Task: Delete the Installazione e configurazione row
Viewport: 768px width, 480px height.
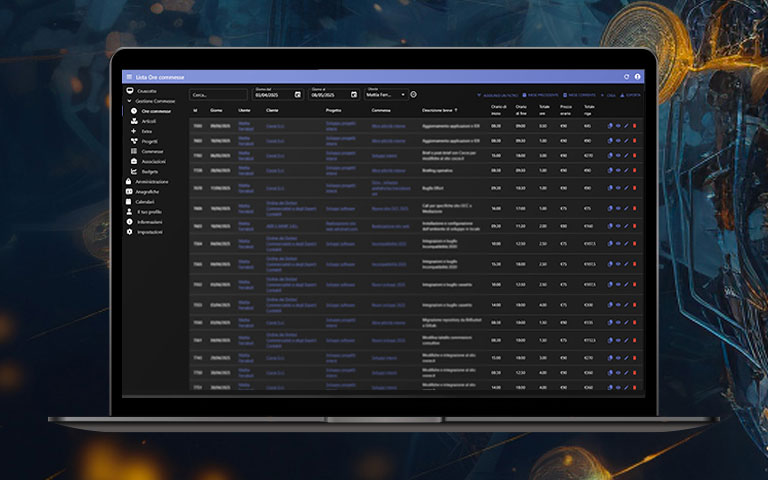Action: pos(635,226)
